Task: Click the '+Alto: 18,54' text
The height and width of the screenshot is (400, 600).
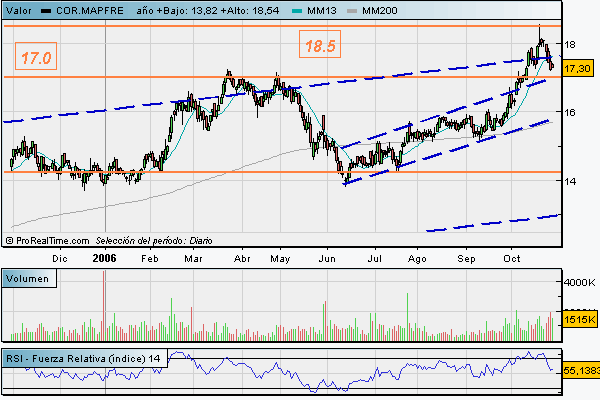Action: point(250,11)
